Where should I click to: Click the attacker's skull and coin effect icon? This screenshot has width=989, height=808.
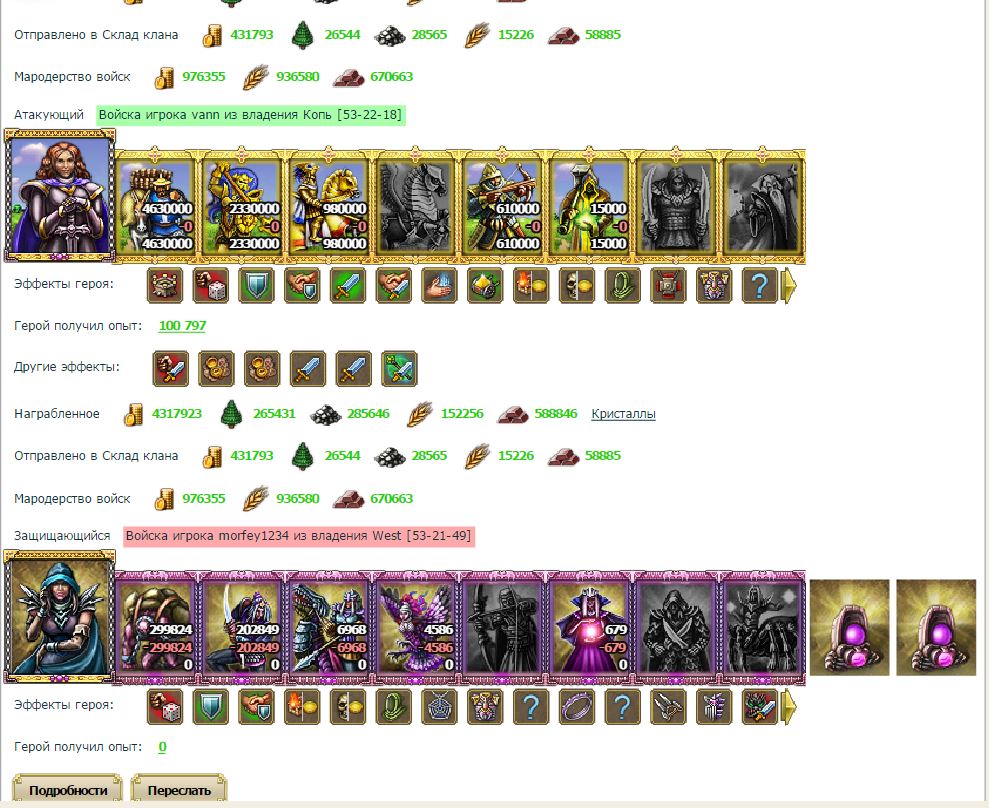coord(576,286)
